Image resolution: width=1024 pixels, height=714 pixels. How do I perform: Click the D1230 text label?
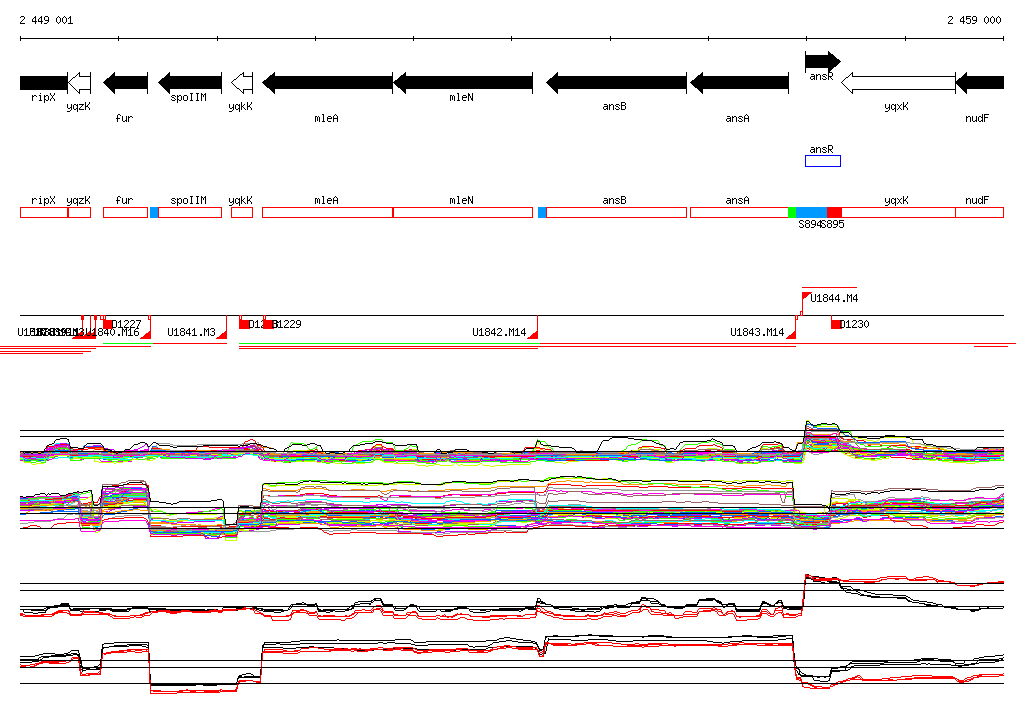[x=855, y=324]
